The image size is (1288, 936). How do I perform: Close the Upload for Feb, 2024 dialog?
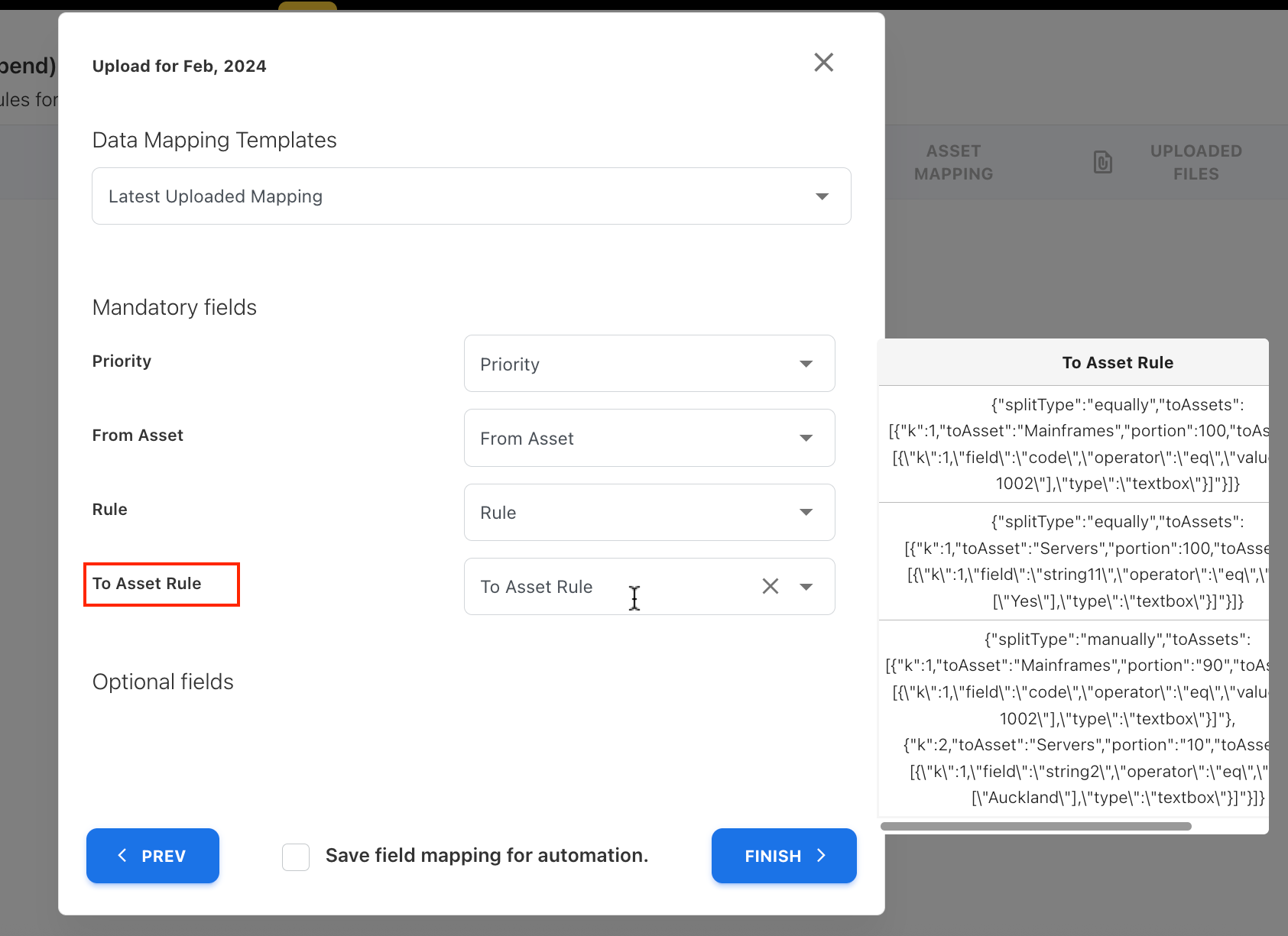823,63
